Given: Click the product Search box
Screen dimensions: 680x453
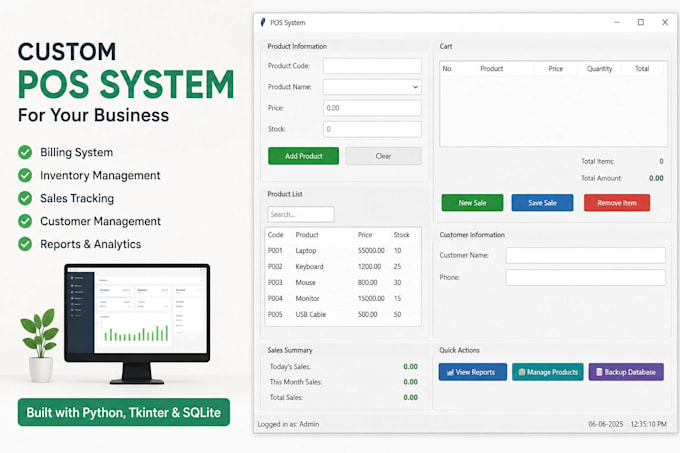Looking at the screenshot, I should click(301, 214).
